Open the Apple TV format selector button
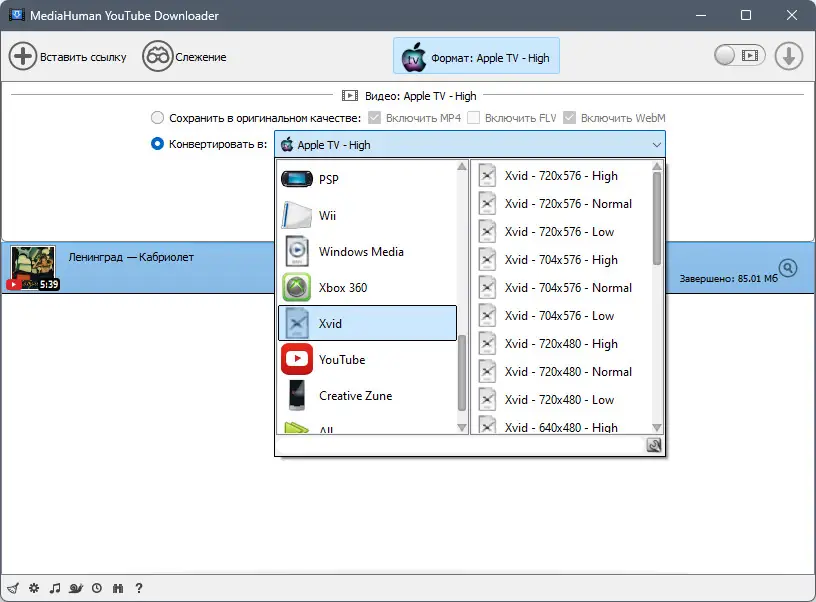The width and height of the screenshot is (816, 602). point(476,56)
